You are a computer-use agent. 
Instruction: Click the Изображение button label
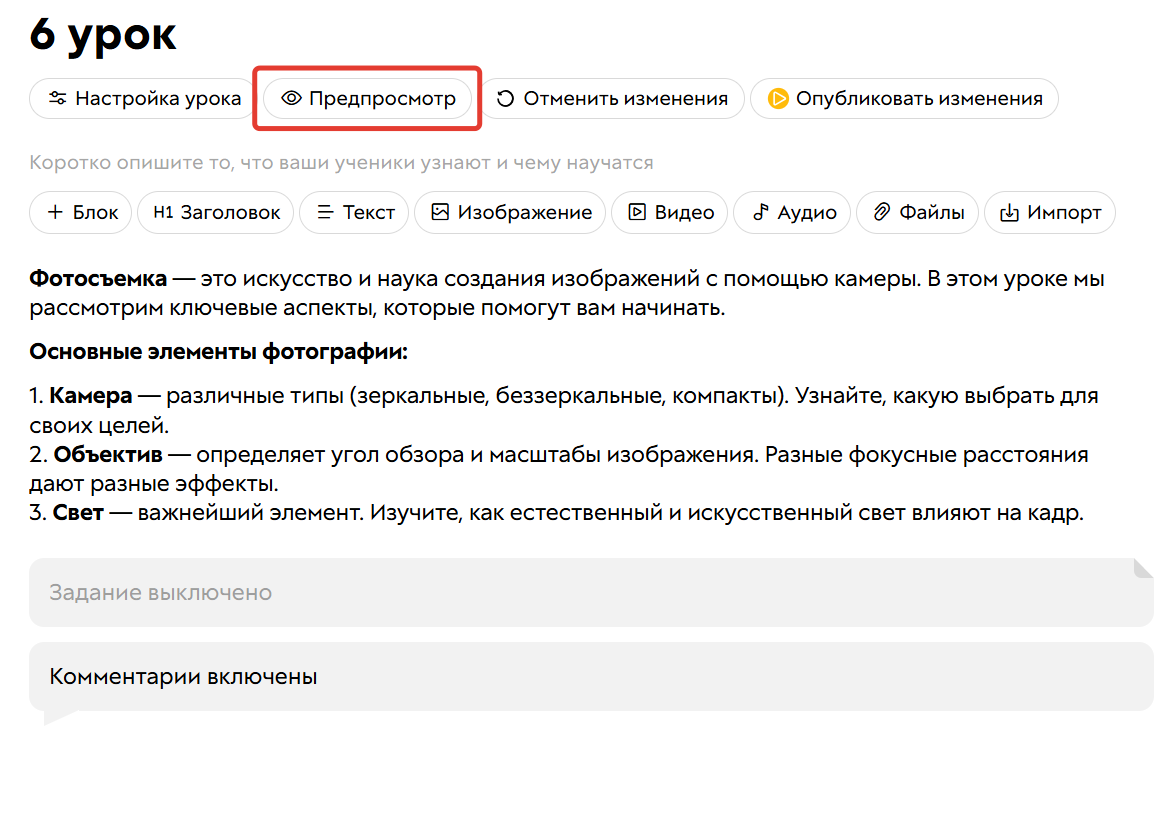pyautogui.click(x=525, y=213)
